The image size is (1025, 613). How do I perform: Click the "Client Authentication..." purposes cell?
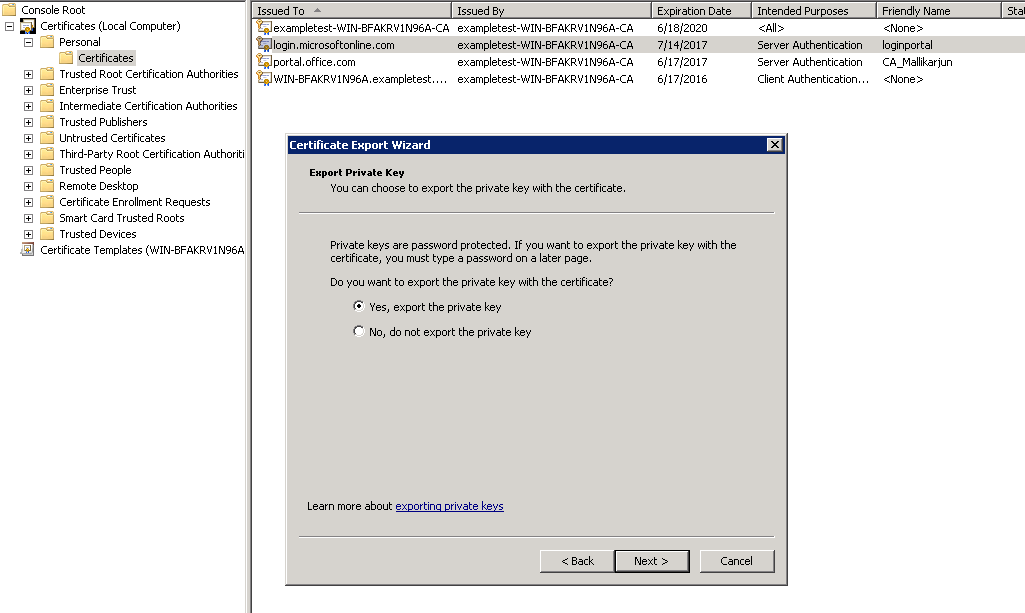coord(813,79)
